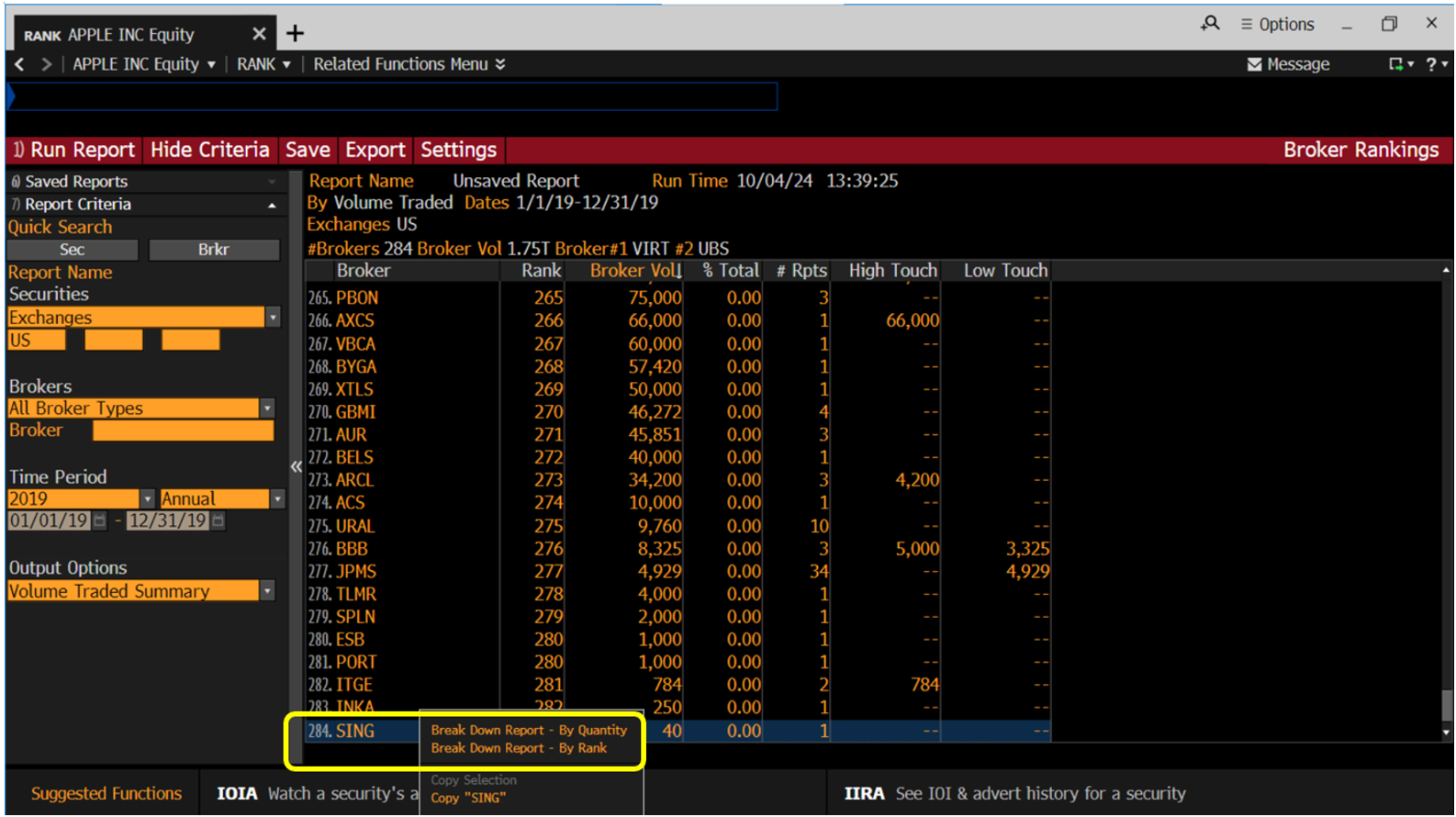Open the Message envelope icon

1254,64
